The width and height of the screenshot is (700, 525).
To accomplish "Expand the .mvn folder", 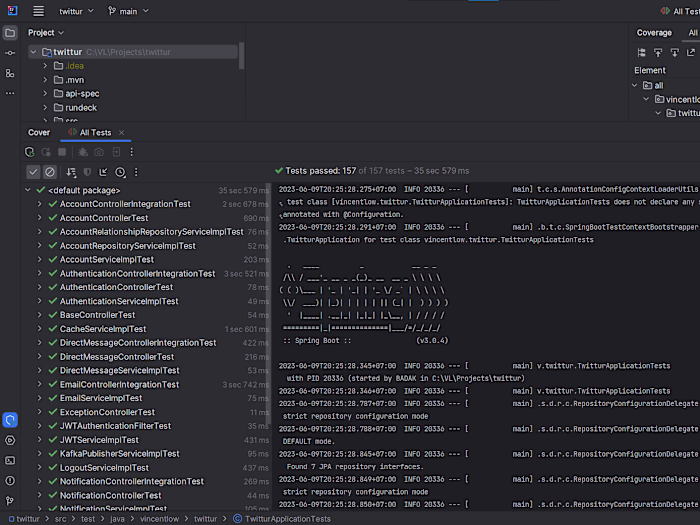I will [45, 80].
